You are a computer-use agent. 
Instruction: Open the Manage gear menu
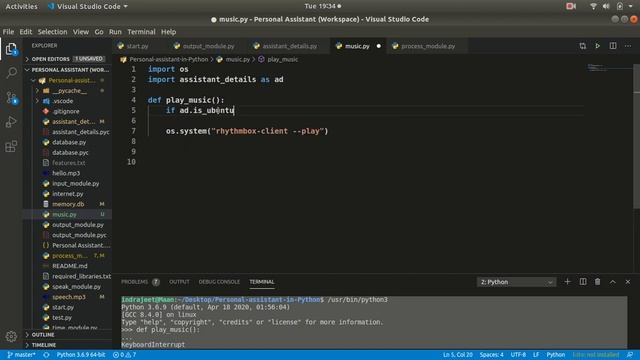click(11, 336)
